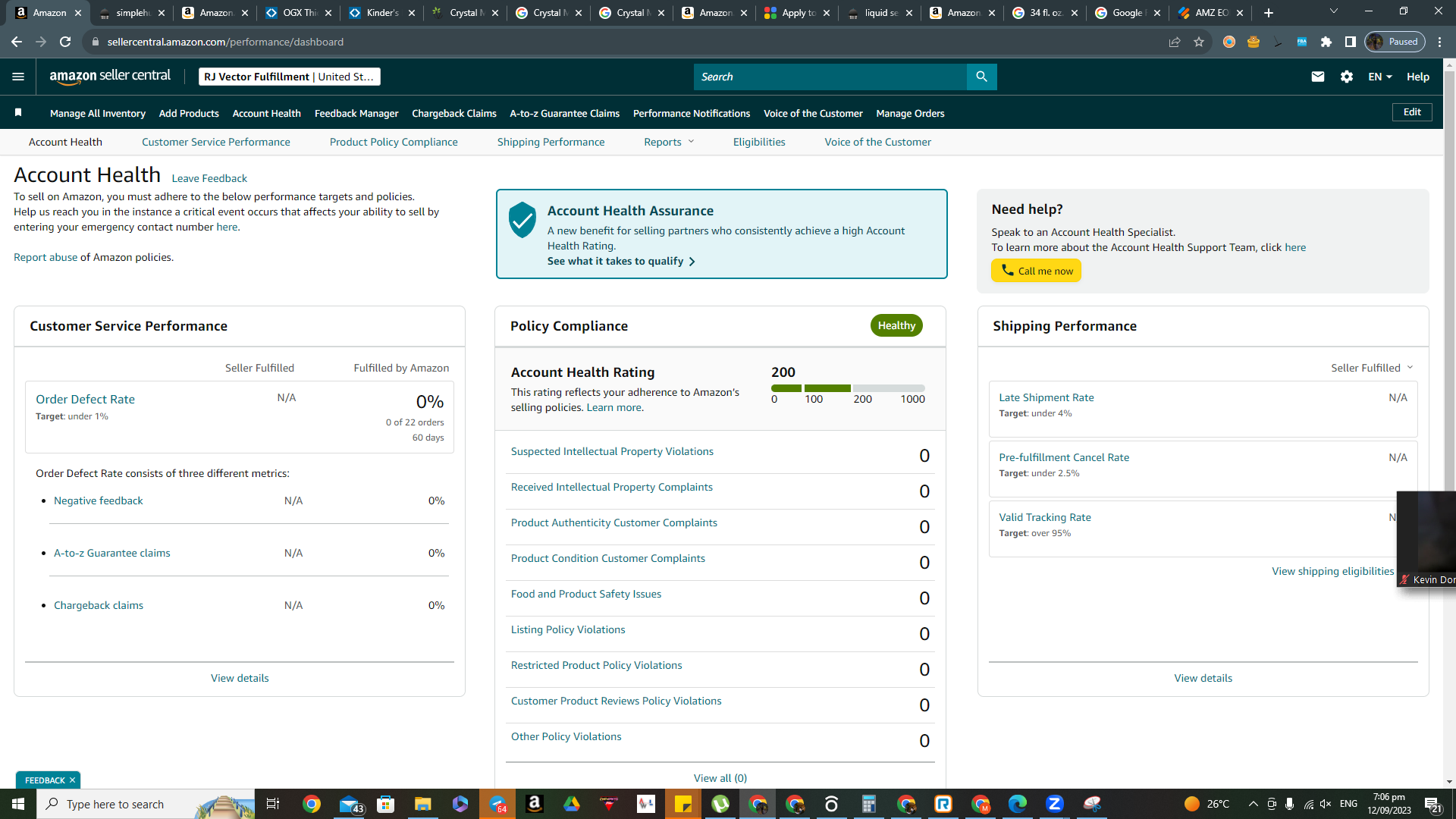Open View shipping eligibilities link
Viewport: 1456px width, 819px height.
[1332, 571]
